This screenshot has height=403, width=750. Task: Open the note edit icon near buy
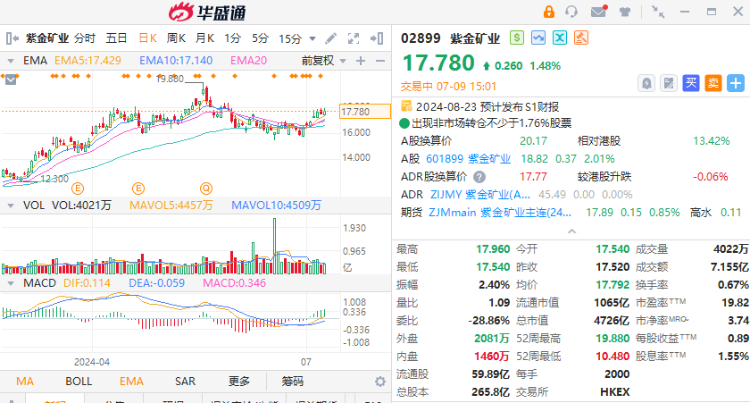pyautogui.click(x=669, y=84)
